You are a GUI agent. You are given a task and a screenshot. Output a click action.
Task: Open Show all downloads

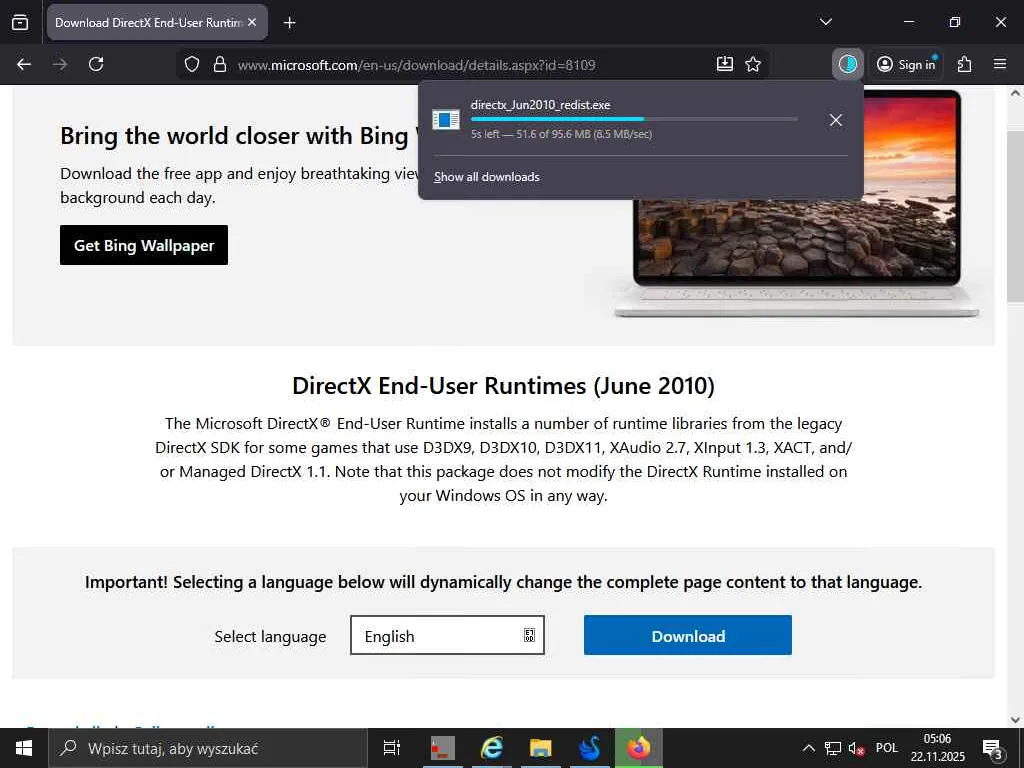click(487, 177)
